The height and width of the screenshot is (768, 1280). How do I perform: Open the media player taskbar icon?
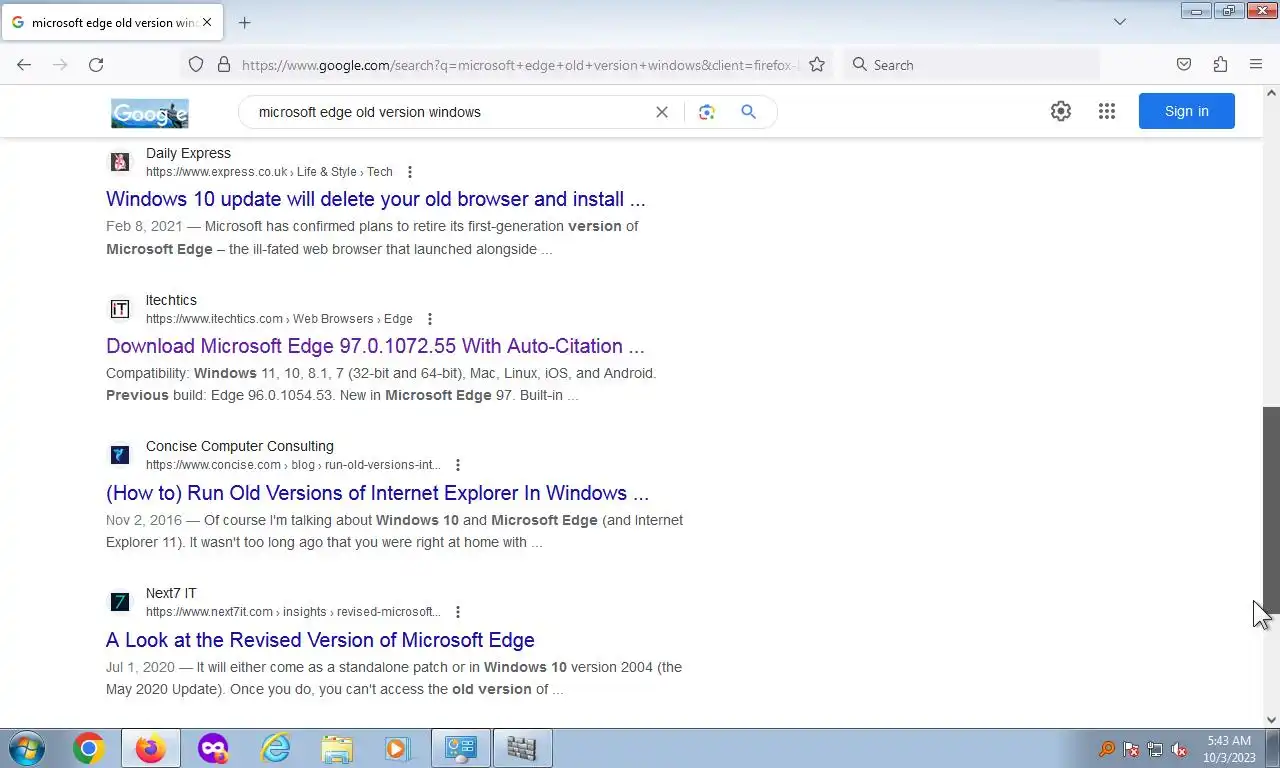(399, 748)
